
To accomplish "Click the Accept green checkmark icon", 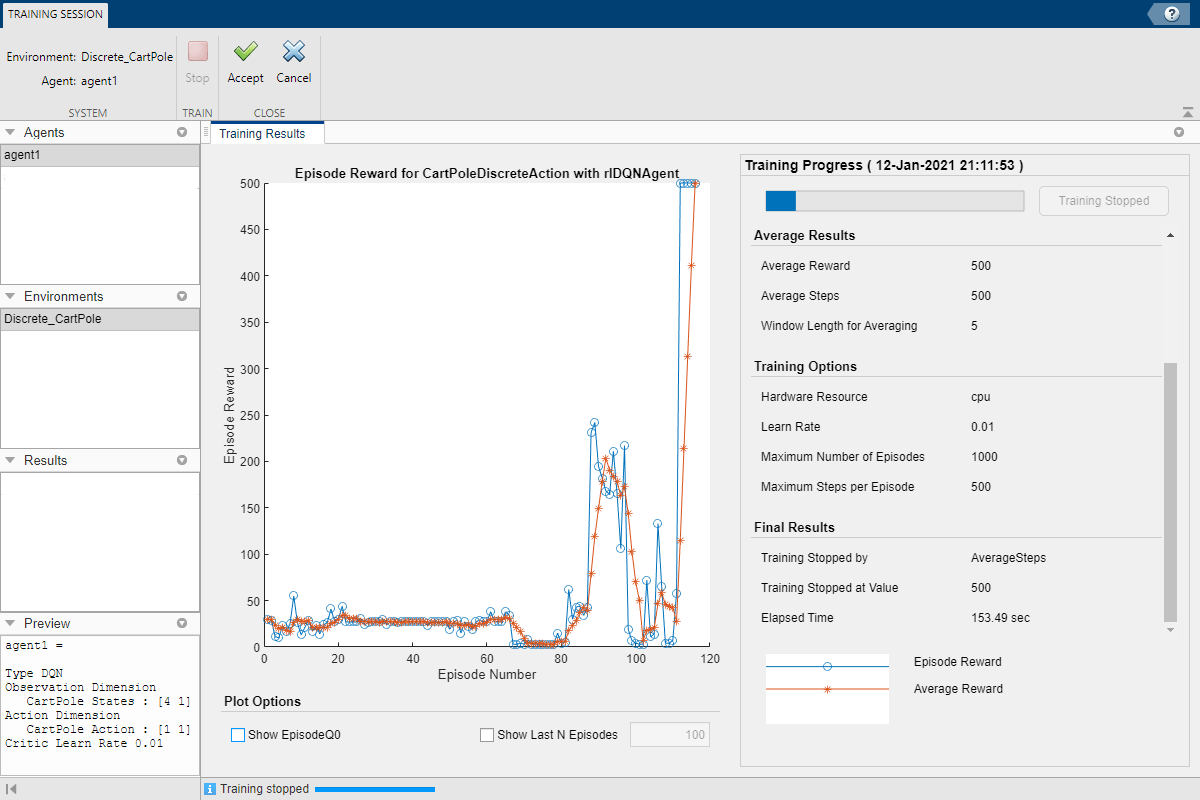I will [x=245, y=51].
